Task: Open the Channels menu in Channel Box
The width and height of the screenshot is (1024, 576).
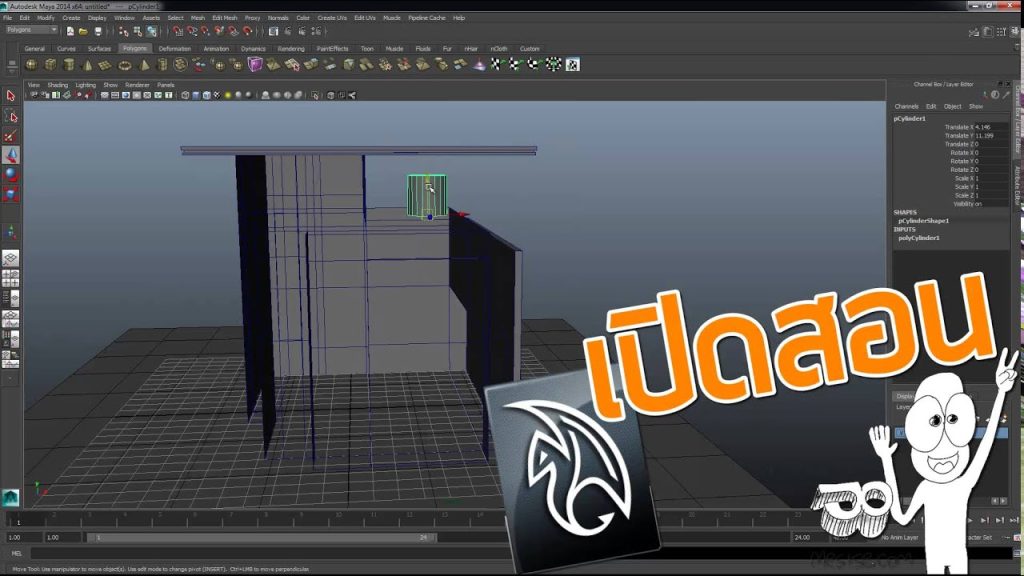Action: click(x=906, y=106)
